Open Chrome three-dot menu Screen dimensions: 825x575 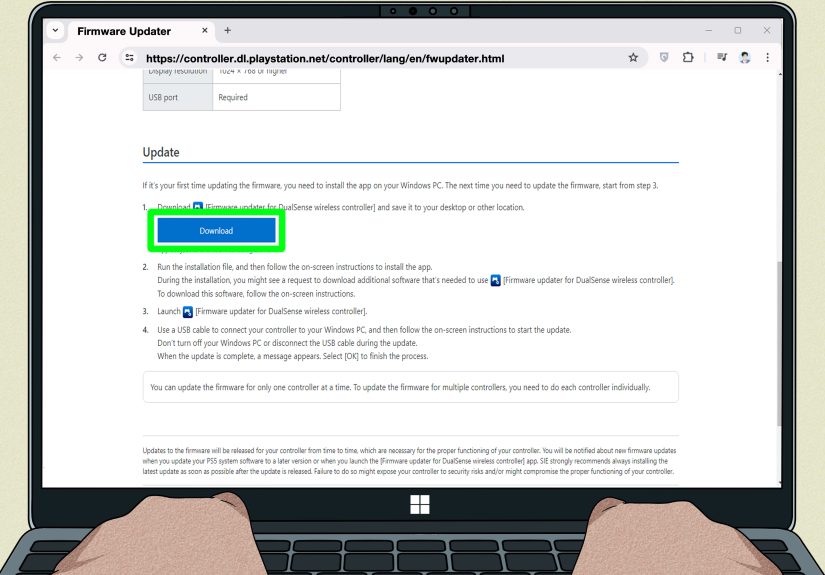click(x=768, y=57)
